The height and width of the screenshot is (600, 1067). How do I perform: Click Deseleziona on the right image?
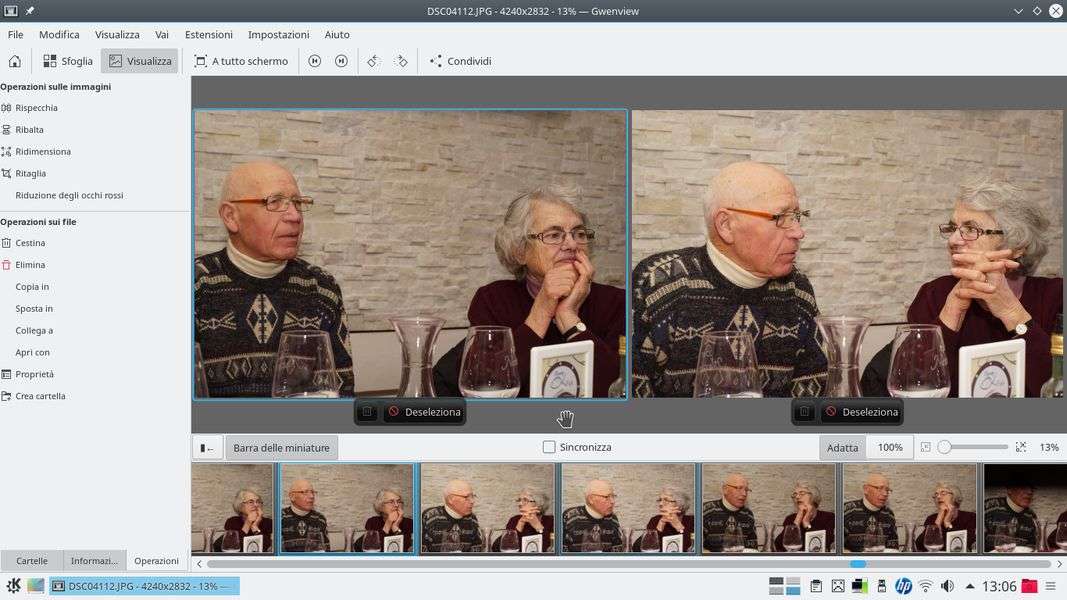(x=860, y=412)
